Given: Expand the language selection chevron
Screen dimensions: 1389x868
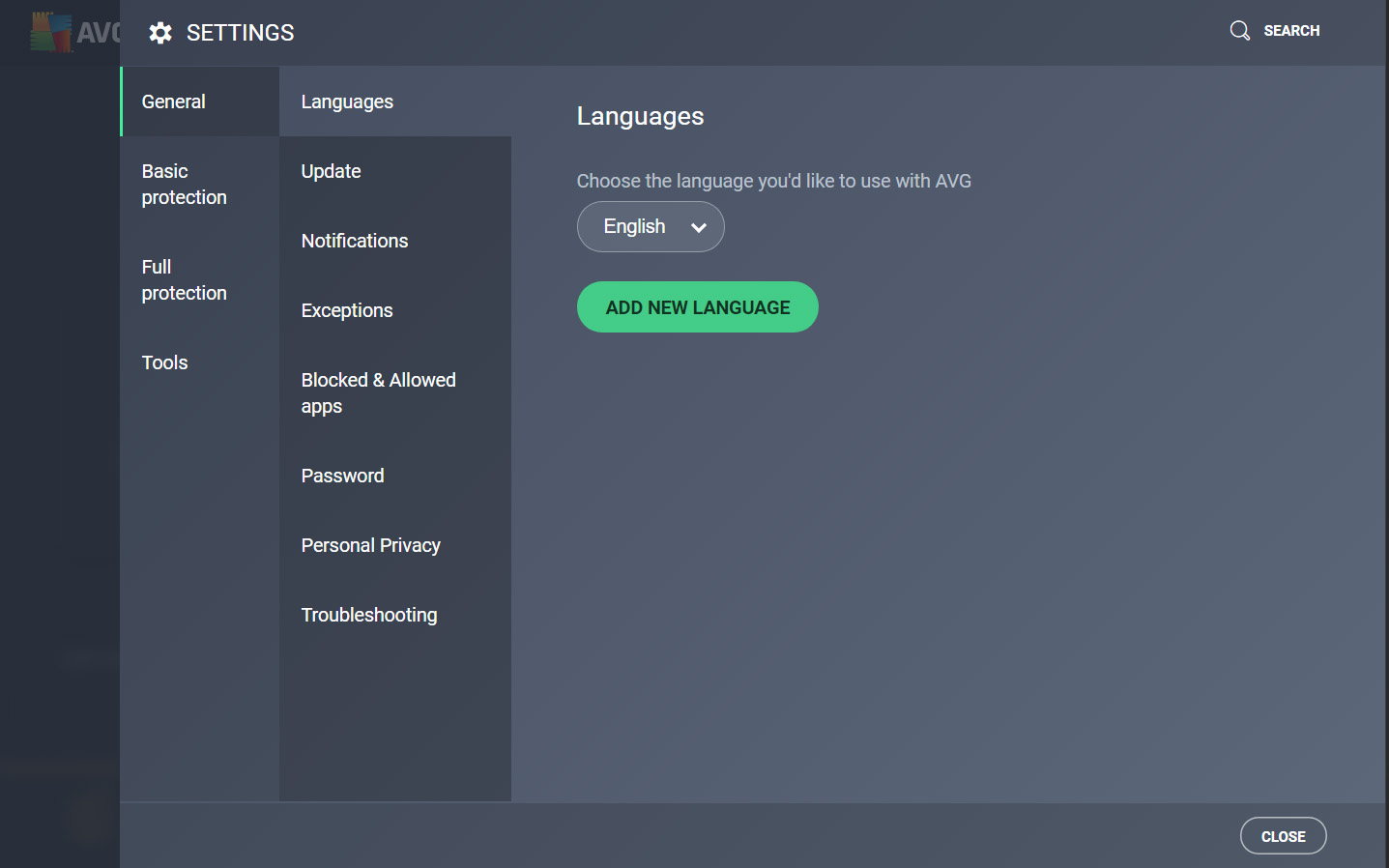Looking at the screenshot, I should tap(698, 227).
